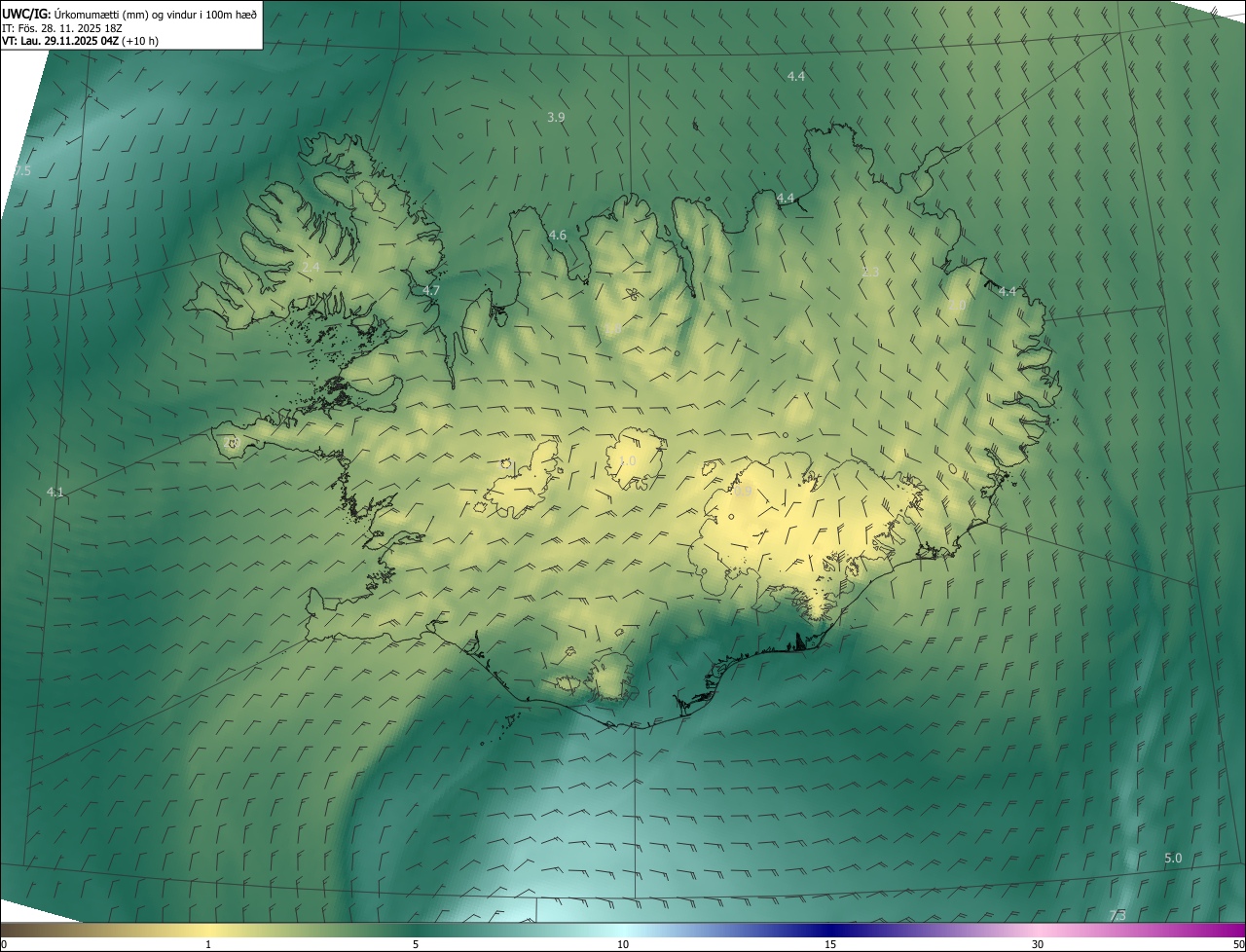
Task: Click the '0' tick label on the colour scale
Action: click(x=4, y=944)
